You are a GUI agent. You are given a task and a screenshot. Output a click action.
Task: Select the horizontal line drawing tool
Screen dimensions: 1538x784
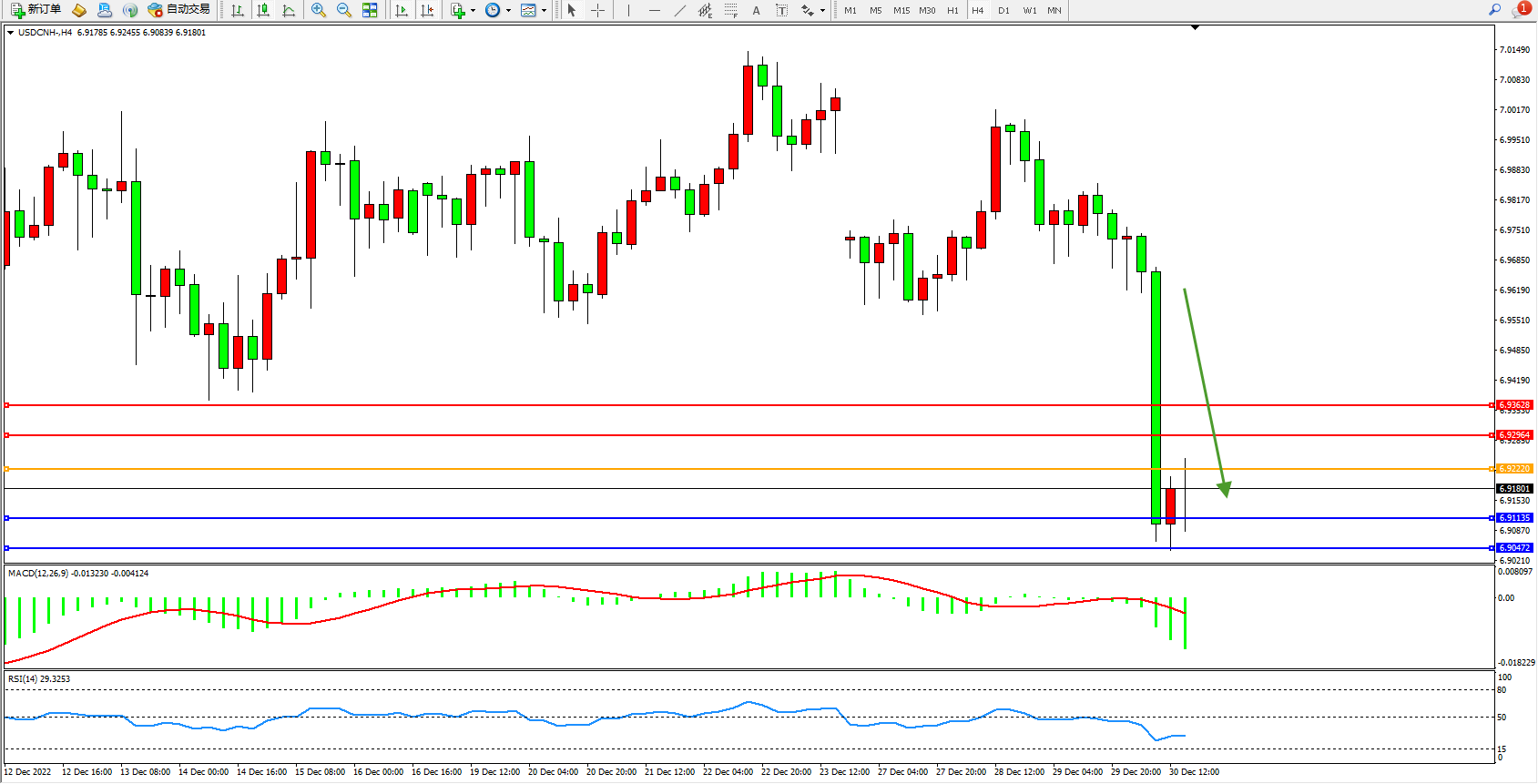tap(654, 10)
